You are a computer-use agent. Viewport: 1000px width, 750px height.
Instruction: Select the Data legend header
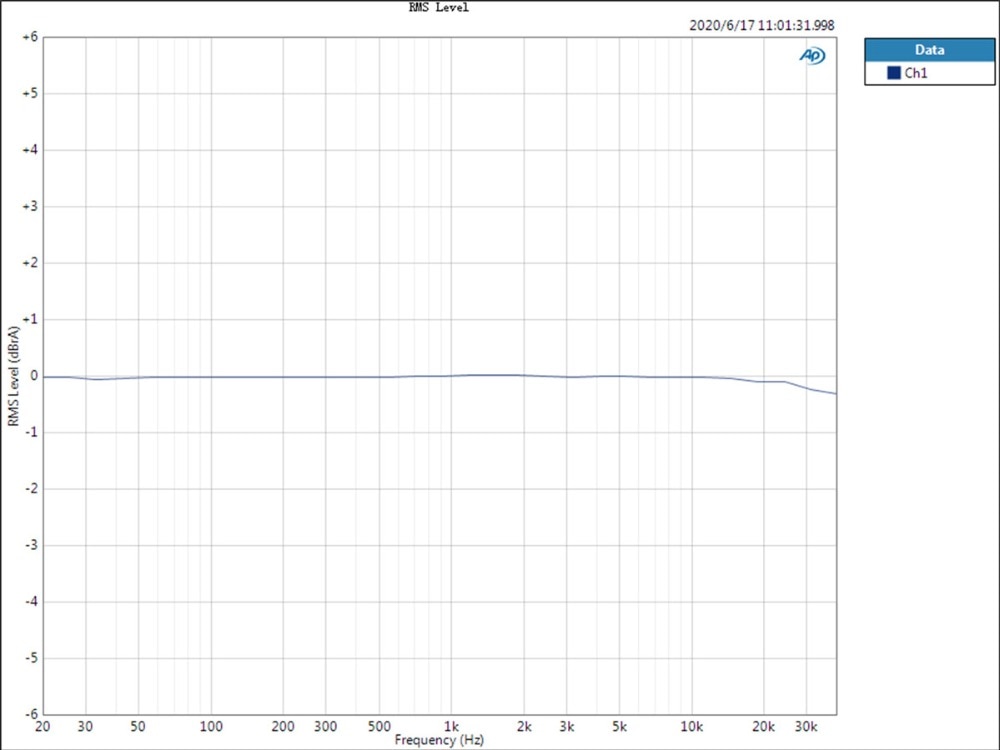pyautogui.click(x=929, y=49)
